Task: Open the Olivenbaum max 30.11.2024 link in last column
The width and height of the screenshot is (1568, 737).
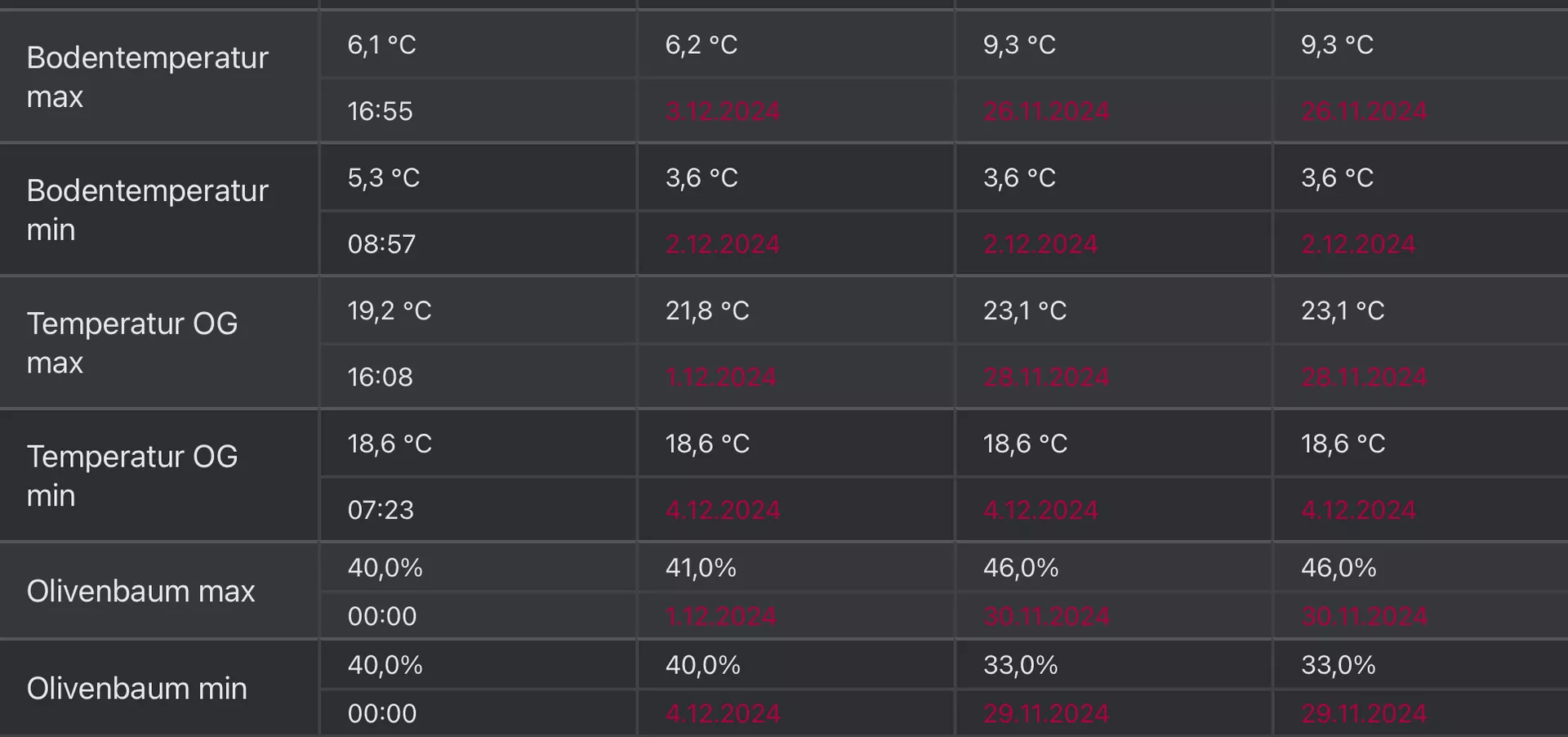Action: tap(1364, 617)
